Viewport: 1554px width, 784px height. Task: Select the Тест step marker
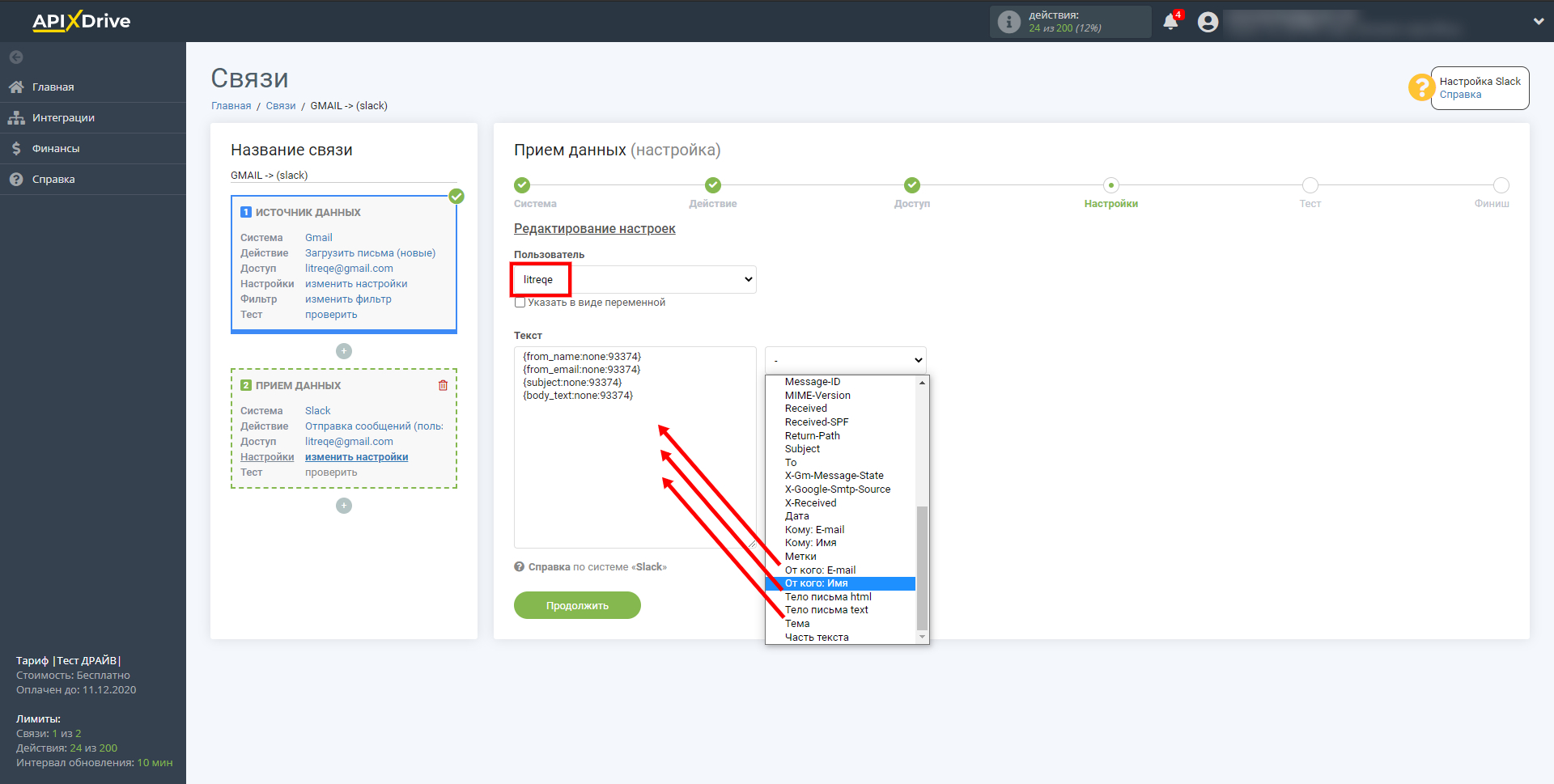(1310, 185)
